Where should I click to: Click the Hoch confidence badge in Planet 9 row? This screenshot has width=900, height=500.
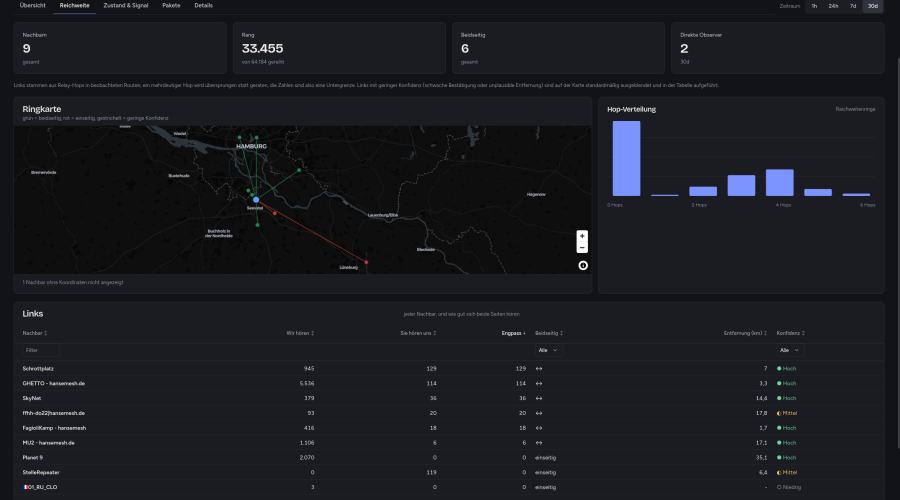(x=786, y=458)
